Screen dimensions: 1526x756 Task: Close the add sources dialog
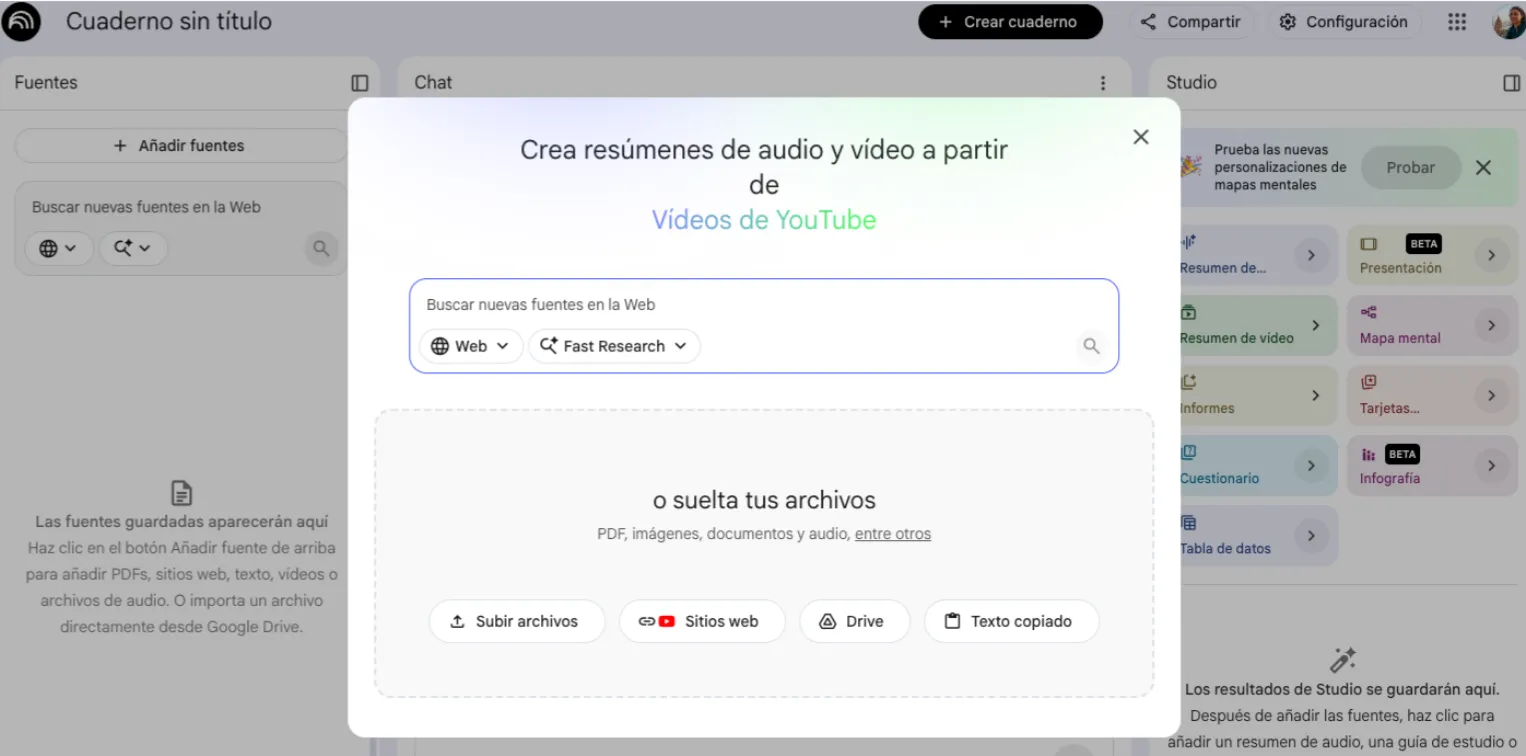pos(1141,137)
